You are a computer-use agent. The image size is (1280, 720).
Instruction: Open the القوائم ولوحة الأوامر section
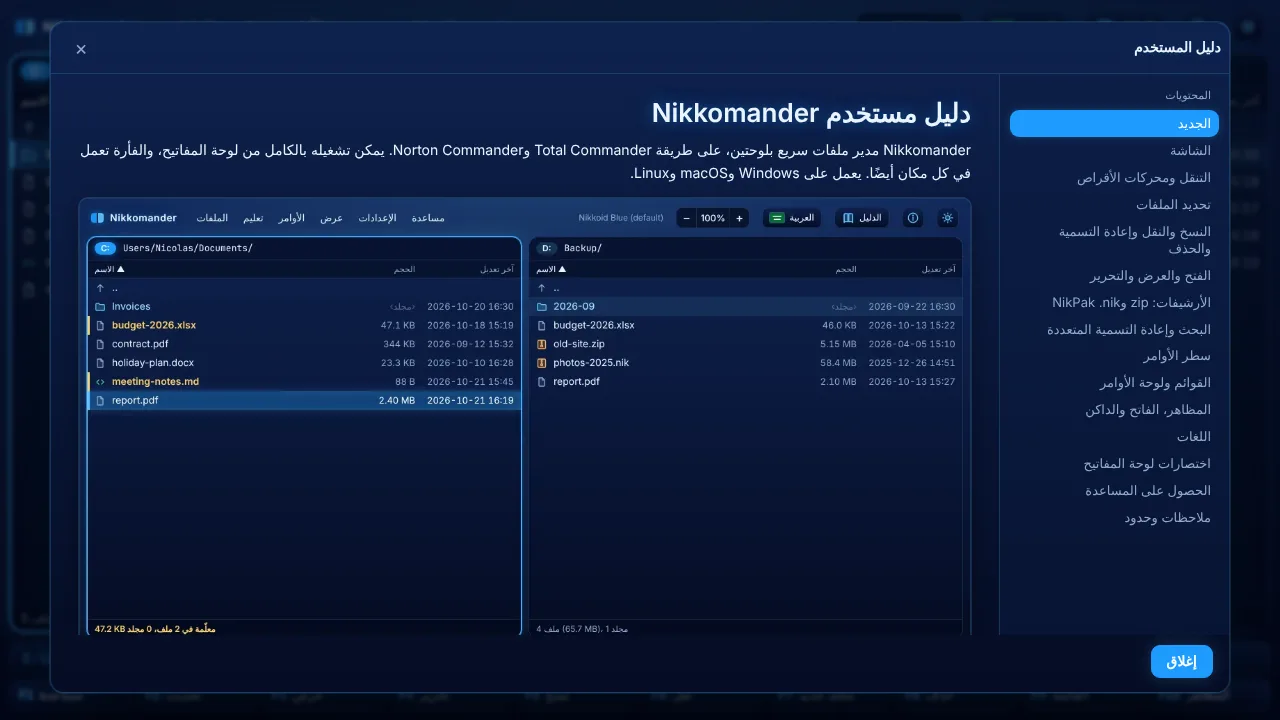(x=1114, y=384)
